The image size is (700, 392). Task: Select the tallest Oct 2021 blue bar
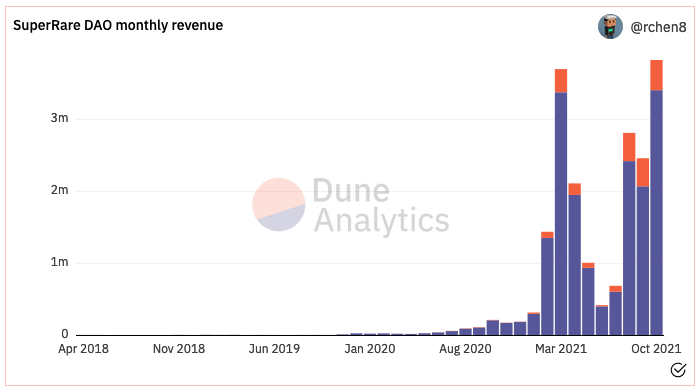tap(656, 213)
